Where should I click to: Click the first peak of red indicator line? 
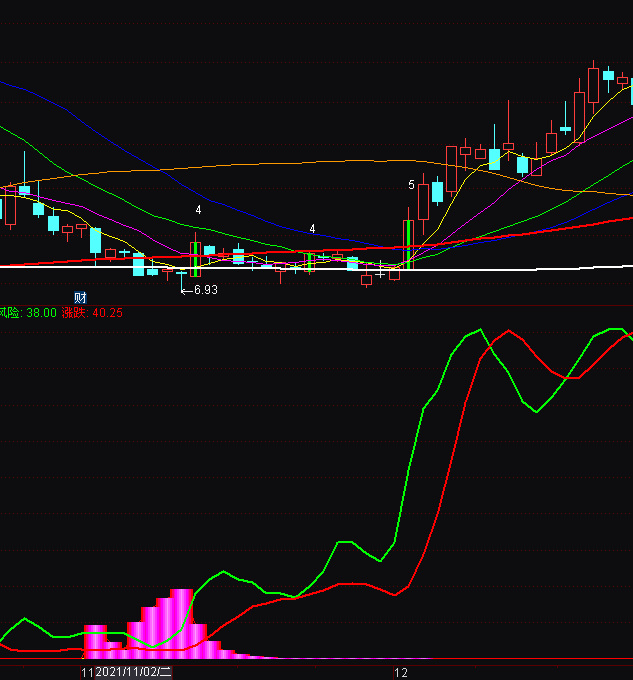(508, 331)
